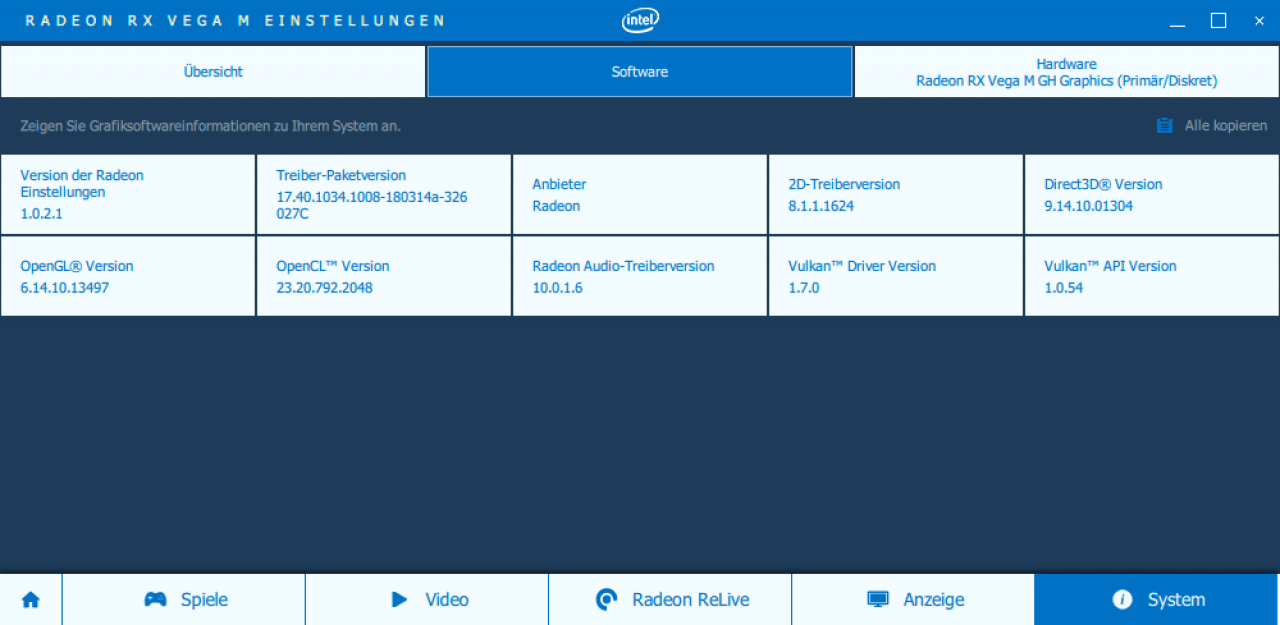Open the Hardware Radeon RX Vega M tab
This screenshot has height=625, width=1280.
tap(1067, 72)
